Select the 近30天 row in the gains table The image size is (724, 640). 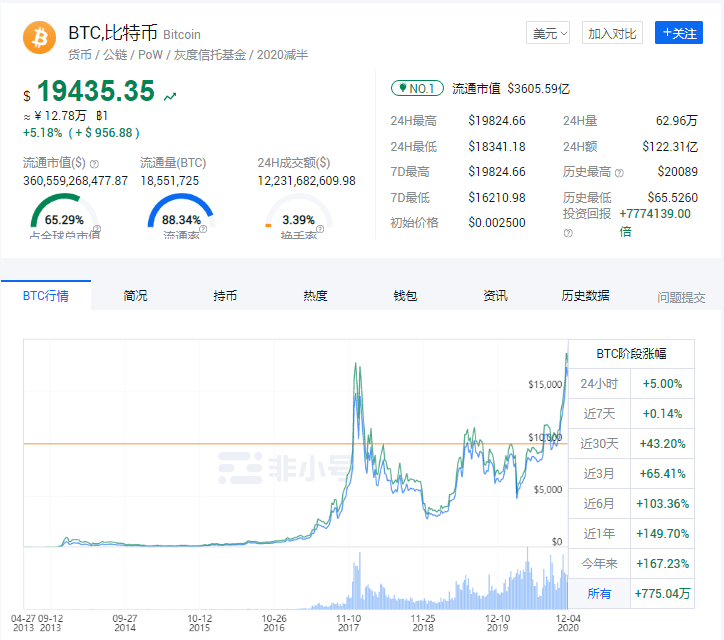600,443
